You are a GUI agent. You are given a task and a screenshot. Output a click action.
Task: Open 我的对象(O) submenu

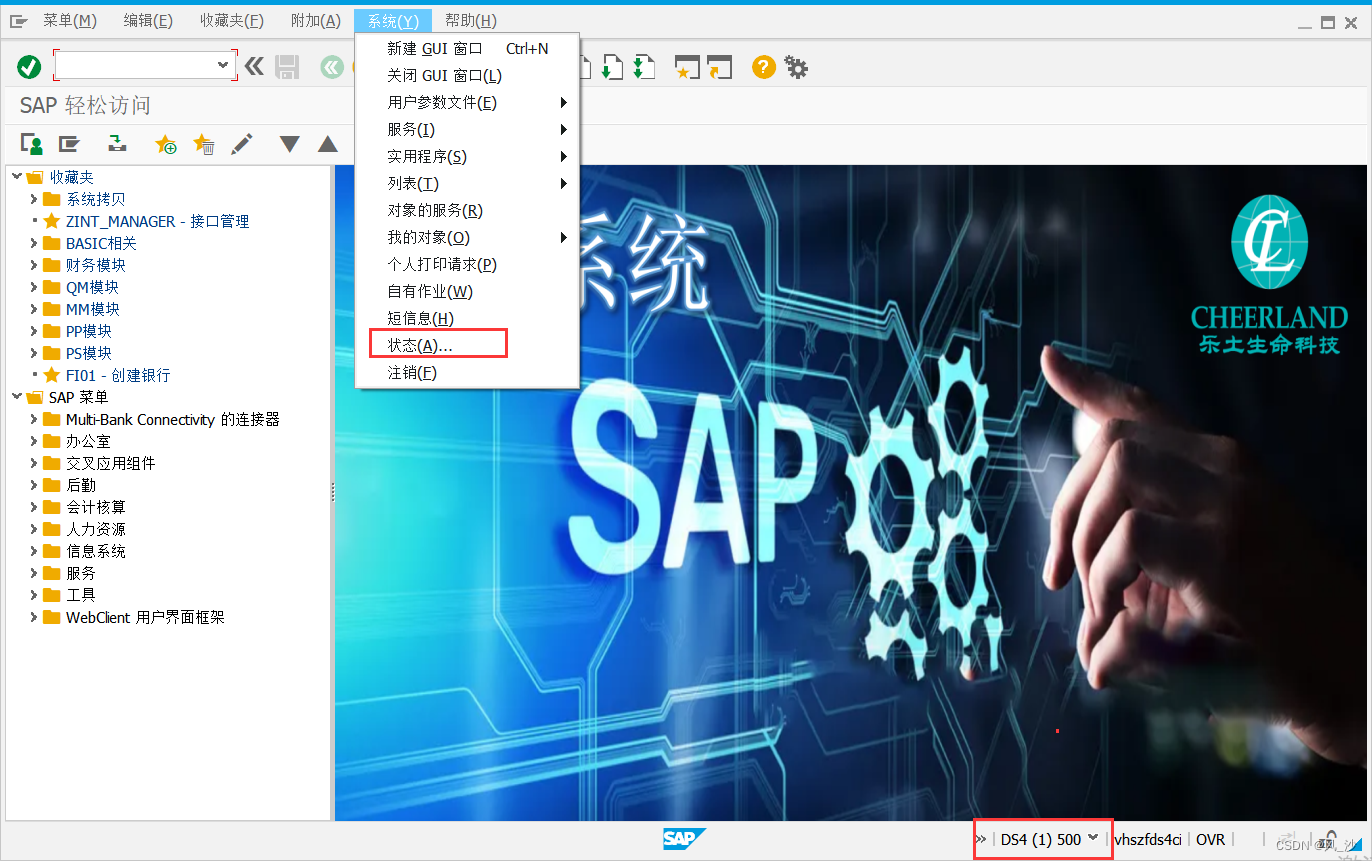pos(467,237)
